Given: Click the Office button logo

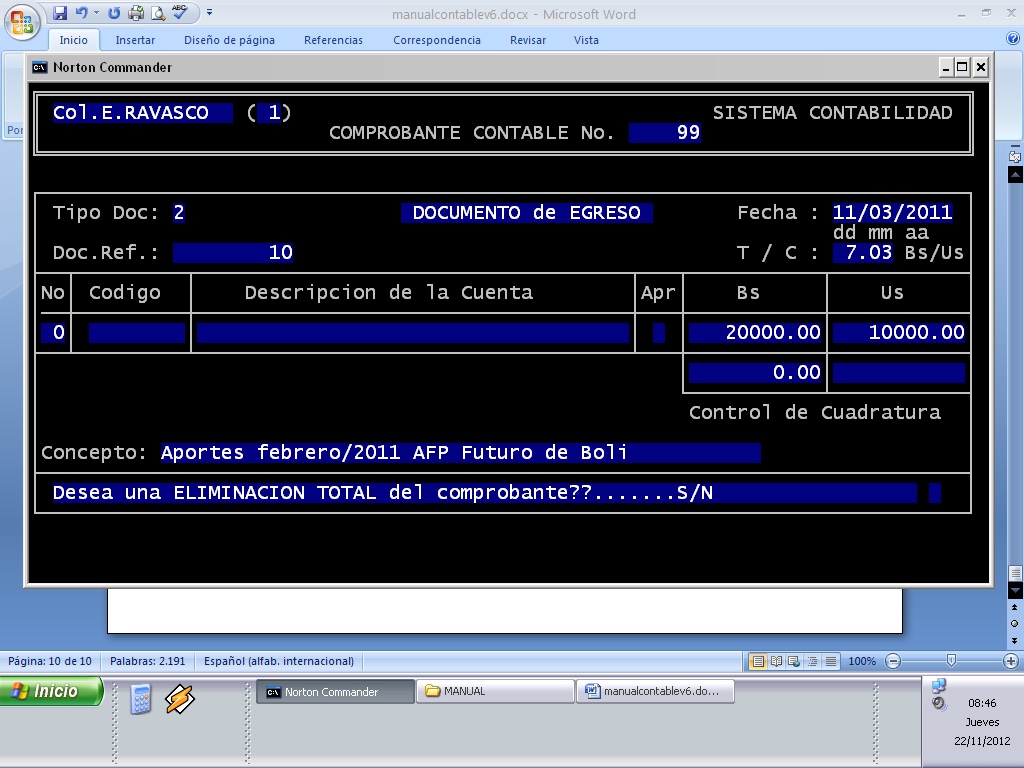Looking at the screenshot, I should [x=22, y=20].
